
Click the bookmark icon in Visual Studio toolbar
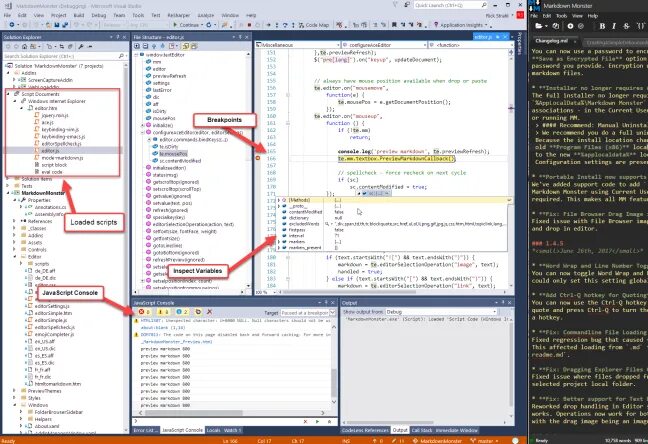point(394,25)
